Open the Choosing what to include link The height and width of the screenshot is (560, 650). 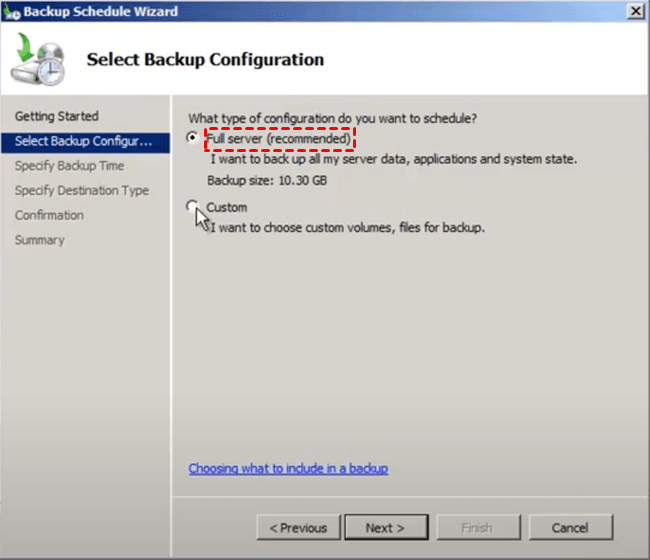288,468
